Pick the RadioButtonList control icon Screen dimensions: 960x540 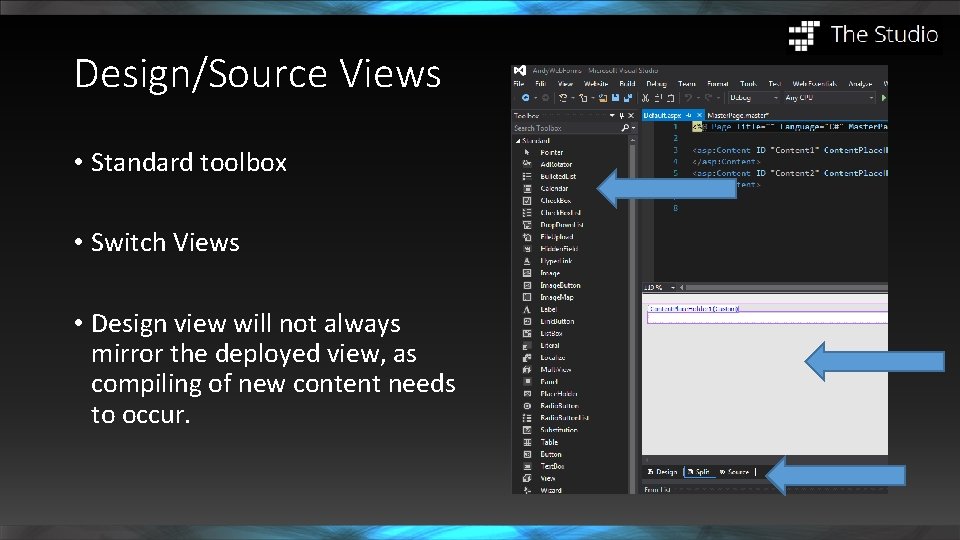(527, 418)
